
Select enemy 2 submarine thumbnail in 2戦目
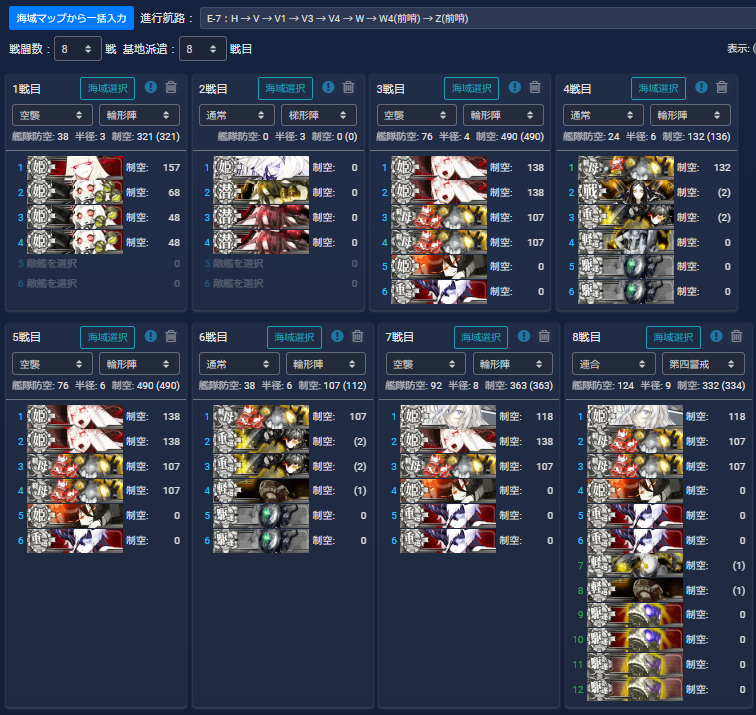(261, 192)
